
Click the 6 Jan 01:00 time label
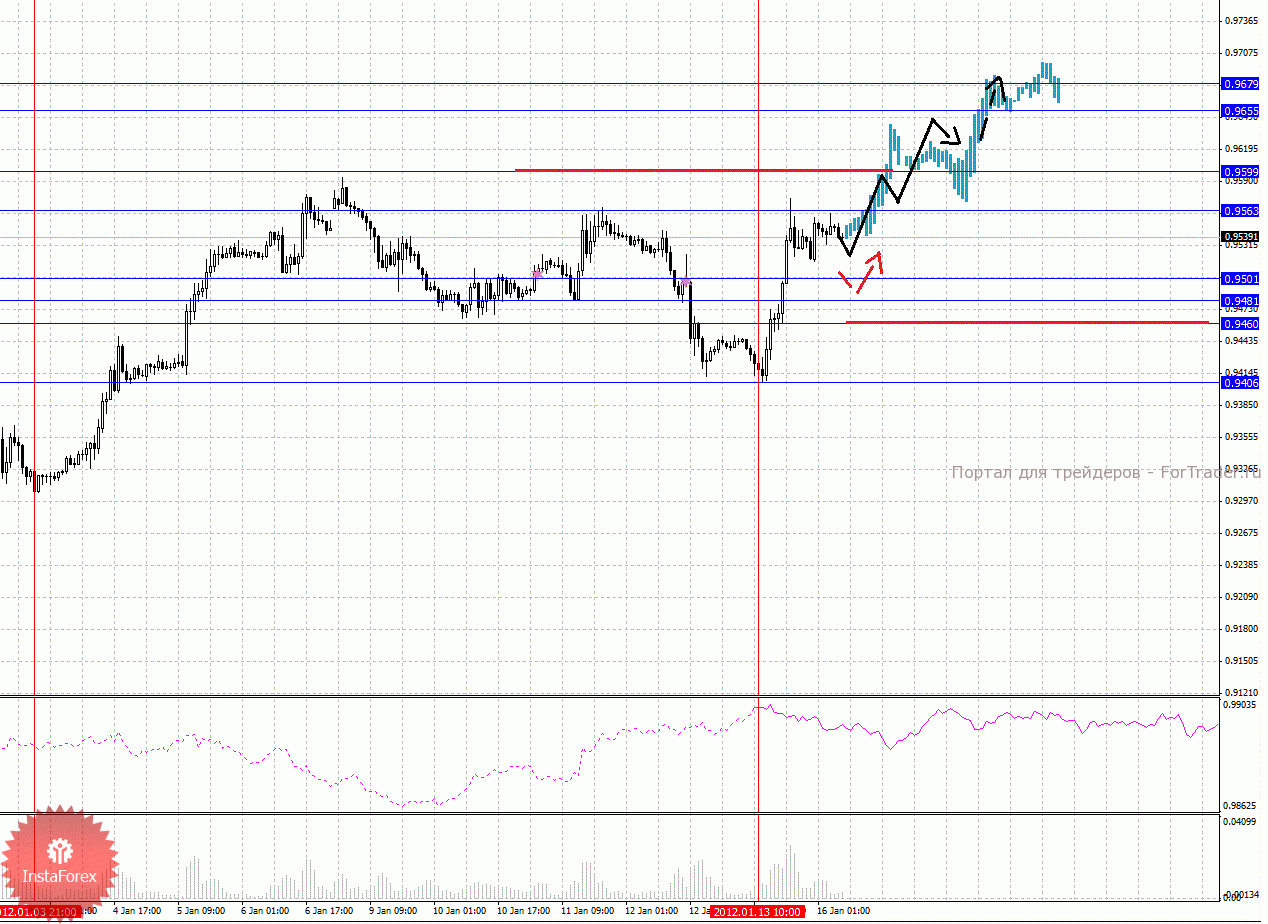pyautogui.click(x=265, y=911)
